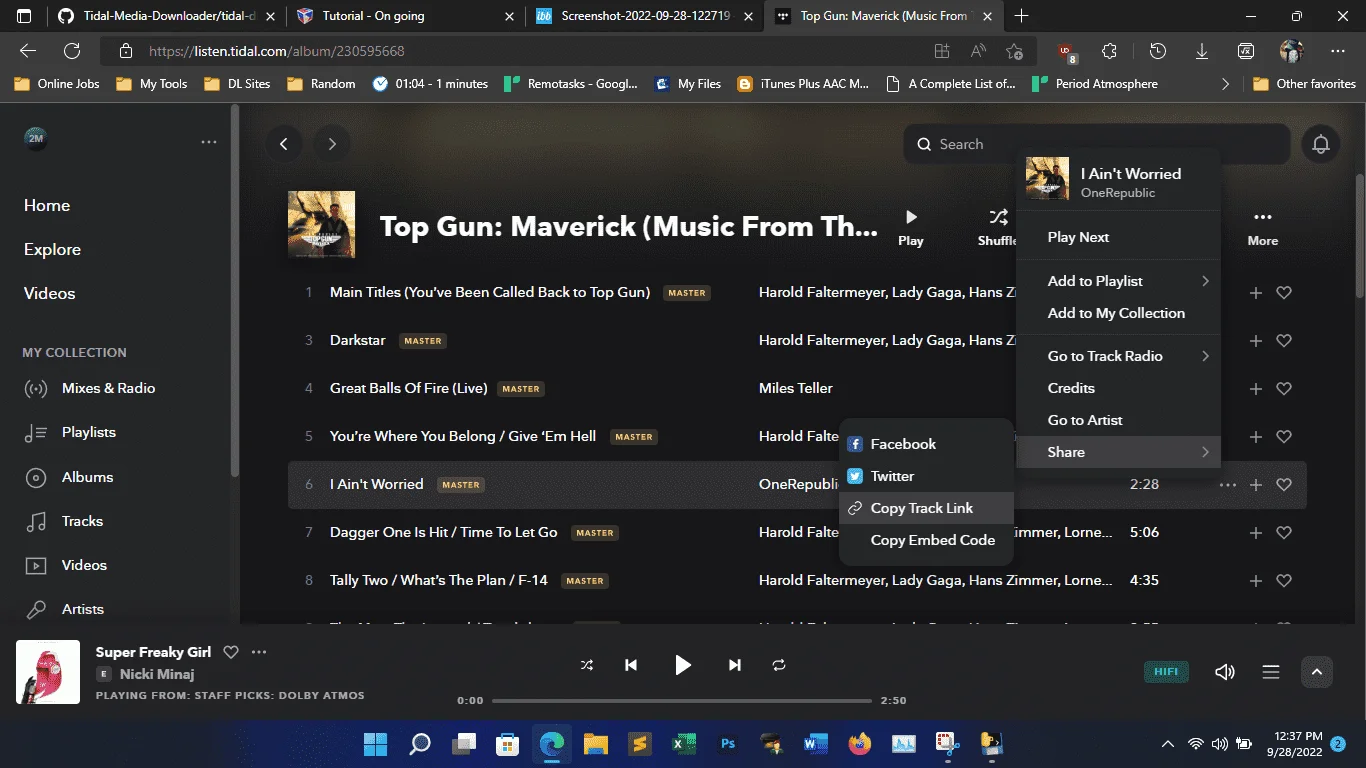Image resolution: width=1366 pixels, height=768 pixels.
Task: Open Windows Start menu
Action: pos(376,744)
